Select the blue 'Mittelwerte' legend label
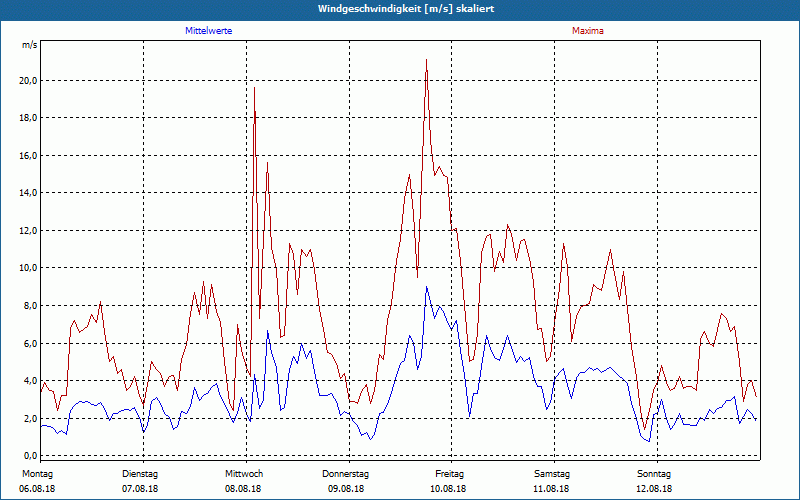Image resolution: width=800 pixels, height=500 pixels. [x=209, y=31]
